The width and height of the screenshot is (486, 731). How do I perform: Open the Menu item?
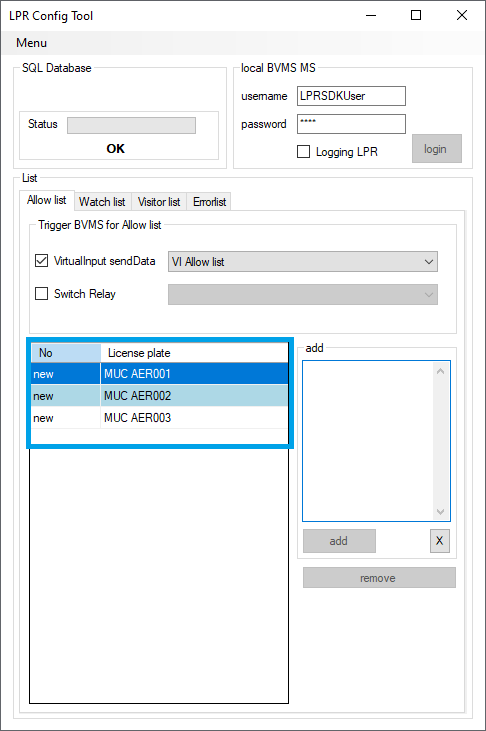point(31,43)
